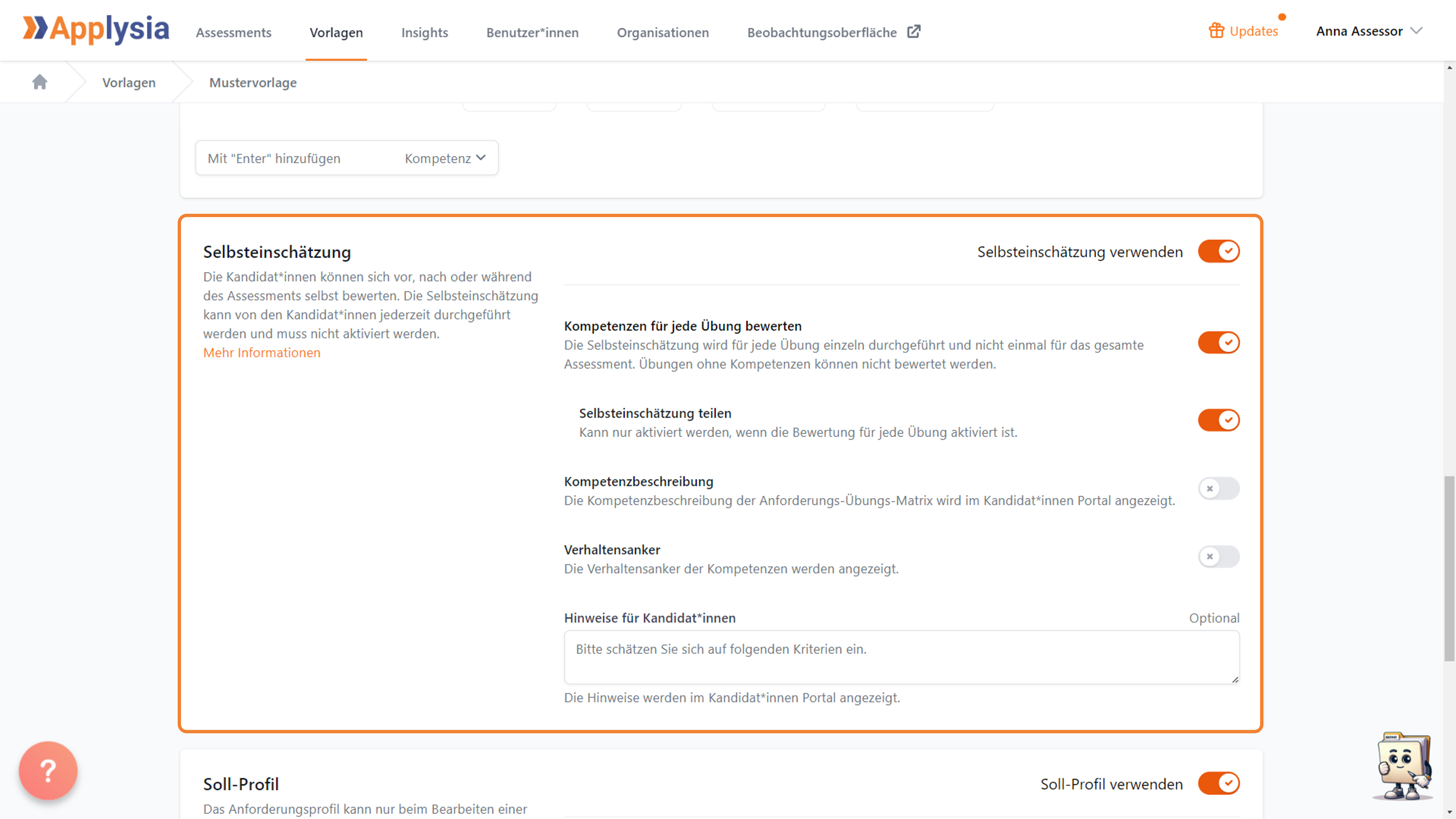The image size is (1456, 819).
Task: Open Benutzer*innen in the top navigation
Action: pyautogui.click(x=532, y=32)
